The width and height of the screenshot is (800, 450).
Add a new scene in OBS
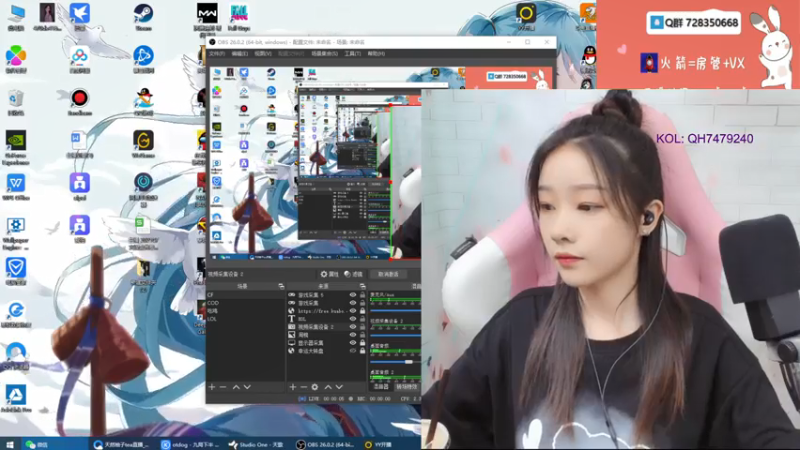tap(212, 387)
